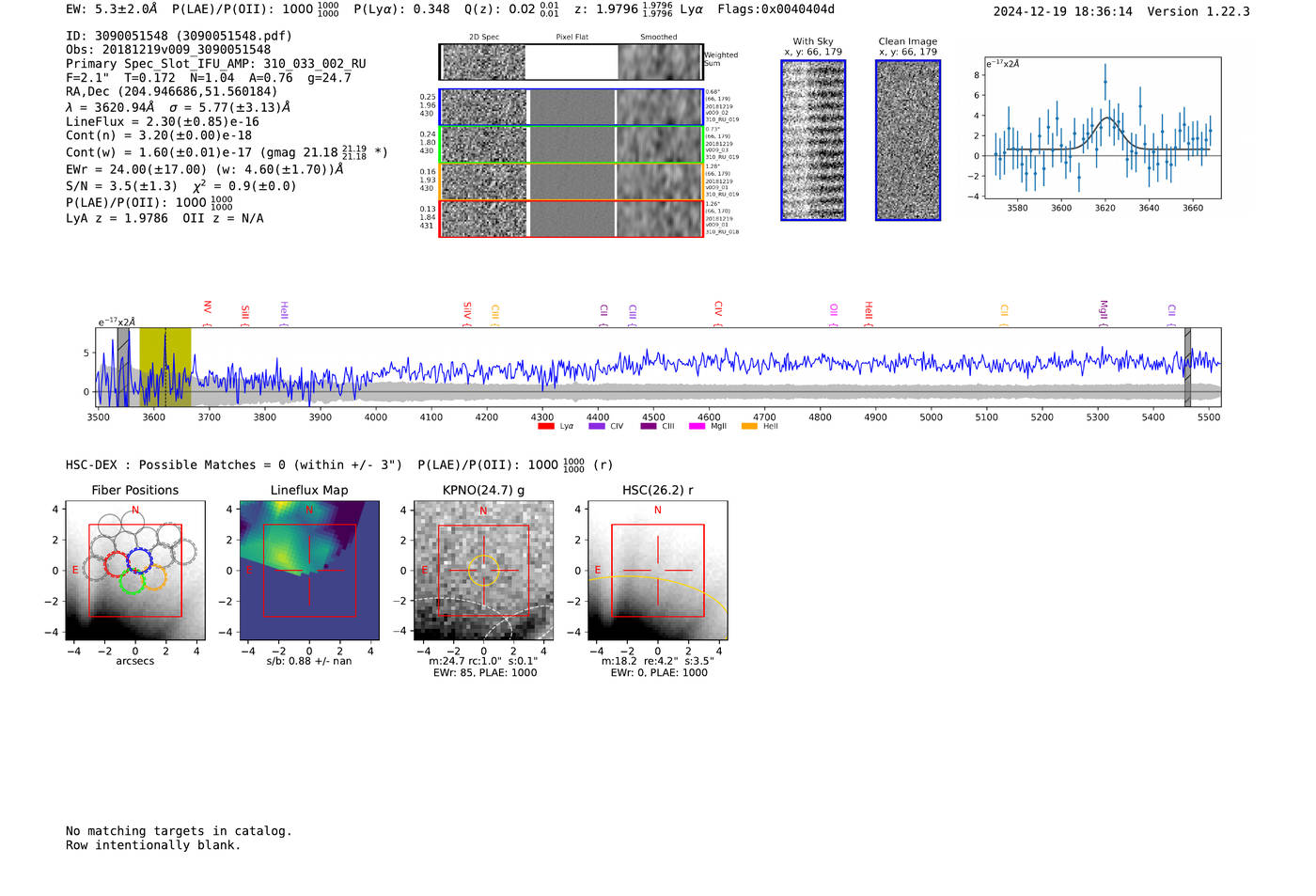Screen dimensions: 1316x896
Task: Click the 'Pixel Flat' column heading
Action: point(572,38)
